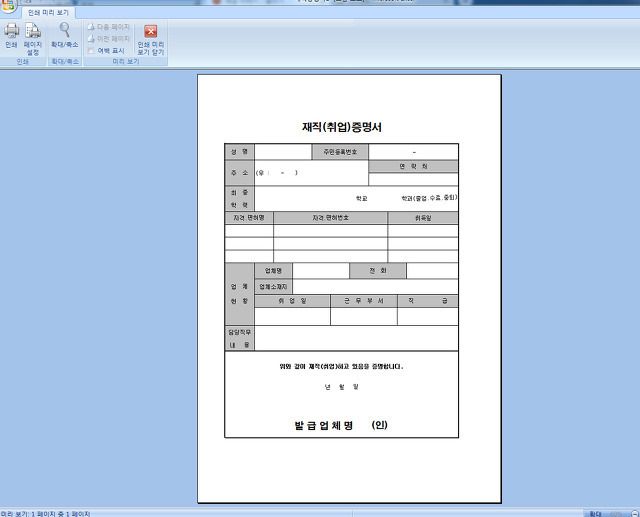The width and height of the screenshot is (640, 517).
Task: Click the '취득일' column header
Action: tap(423, 218)
